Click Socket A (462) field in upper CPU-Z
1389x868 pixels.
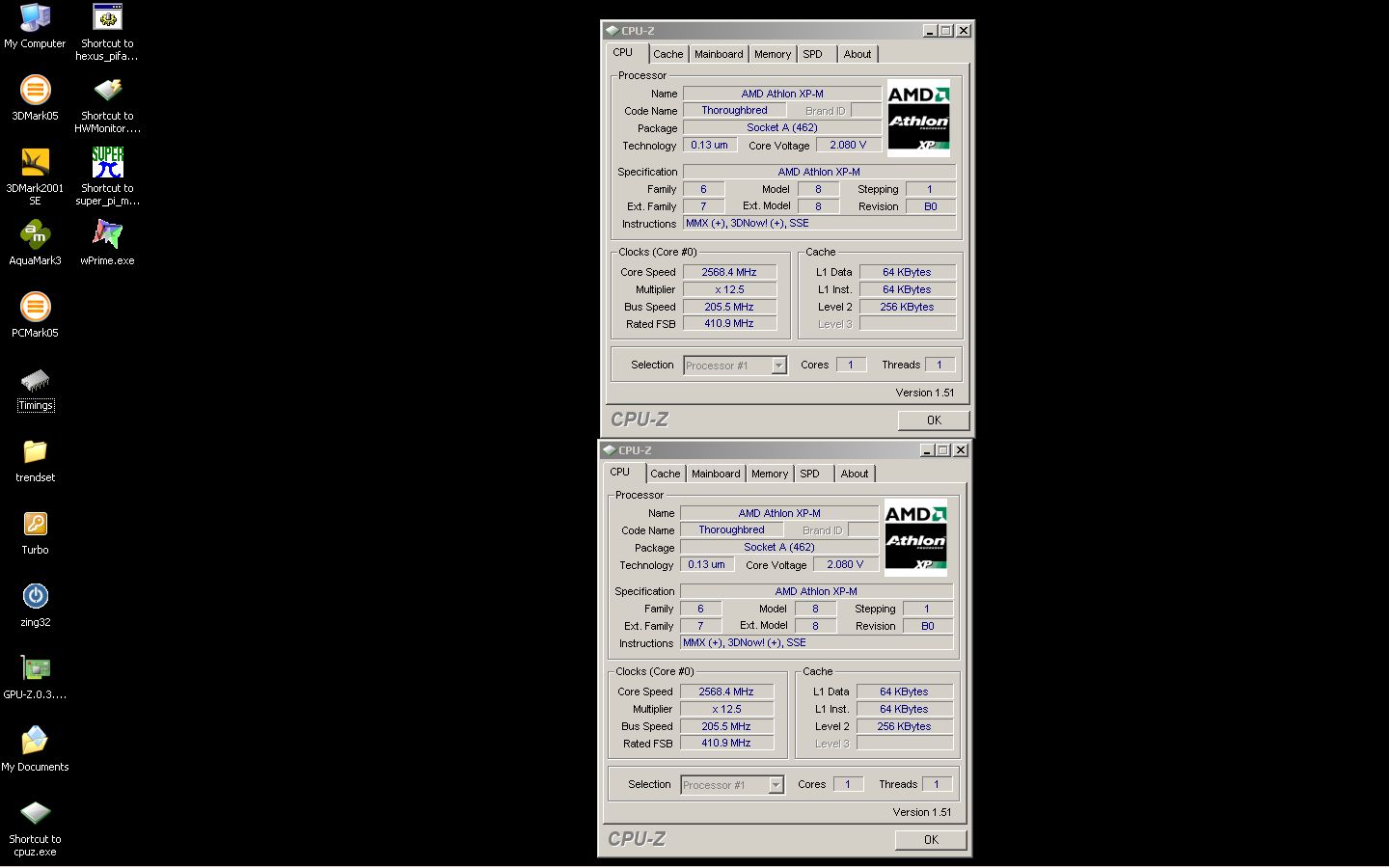click(x=782, y=127)
